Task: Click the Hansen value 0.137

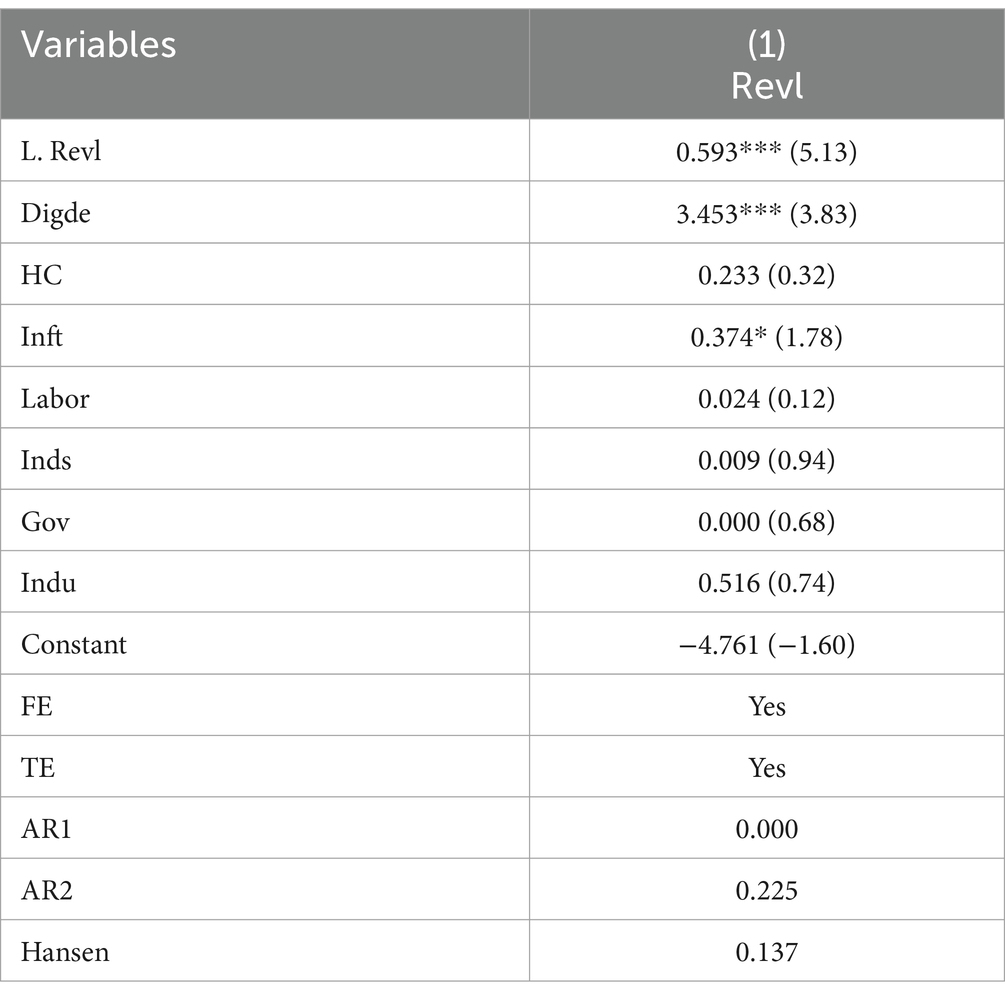Action: pyautogui.click(x=767, y=952)
